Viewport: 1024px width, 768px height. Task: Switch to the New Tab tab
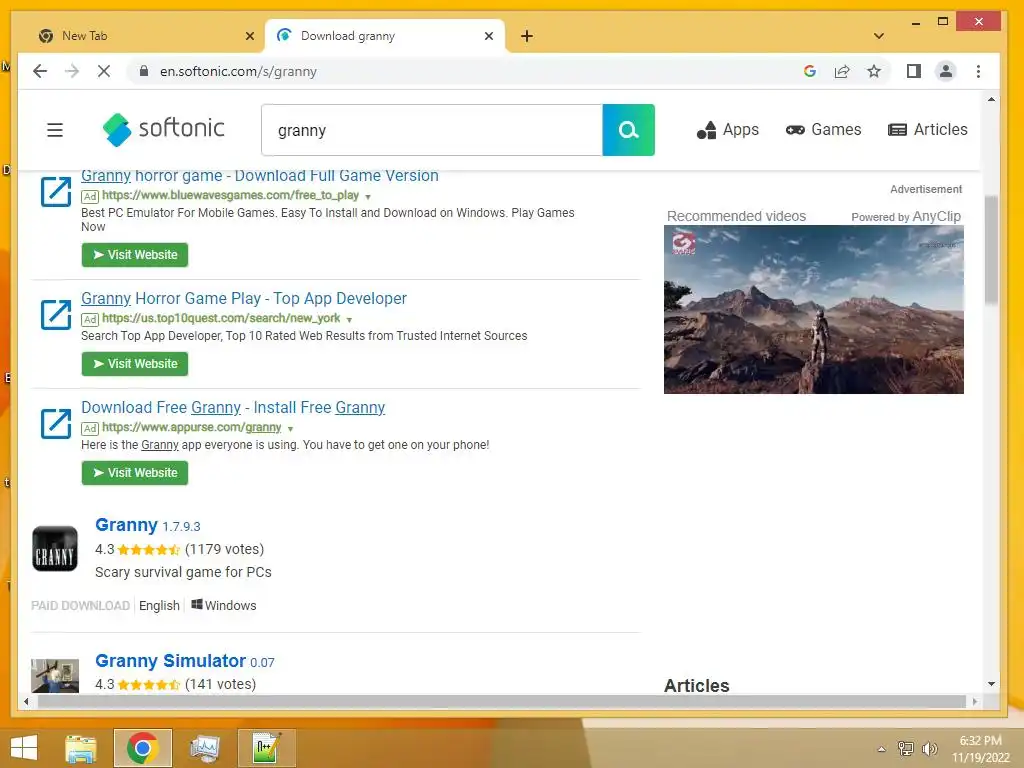tap(146, 36)
